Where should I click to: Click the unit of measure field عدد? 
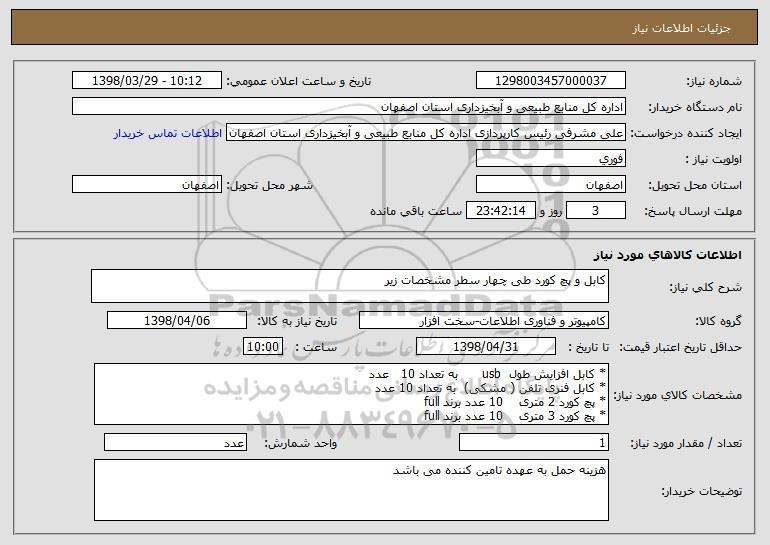point(175,442)
